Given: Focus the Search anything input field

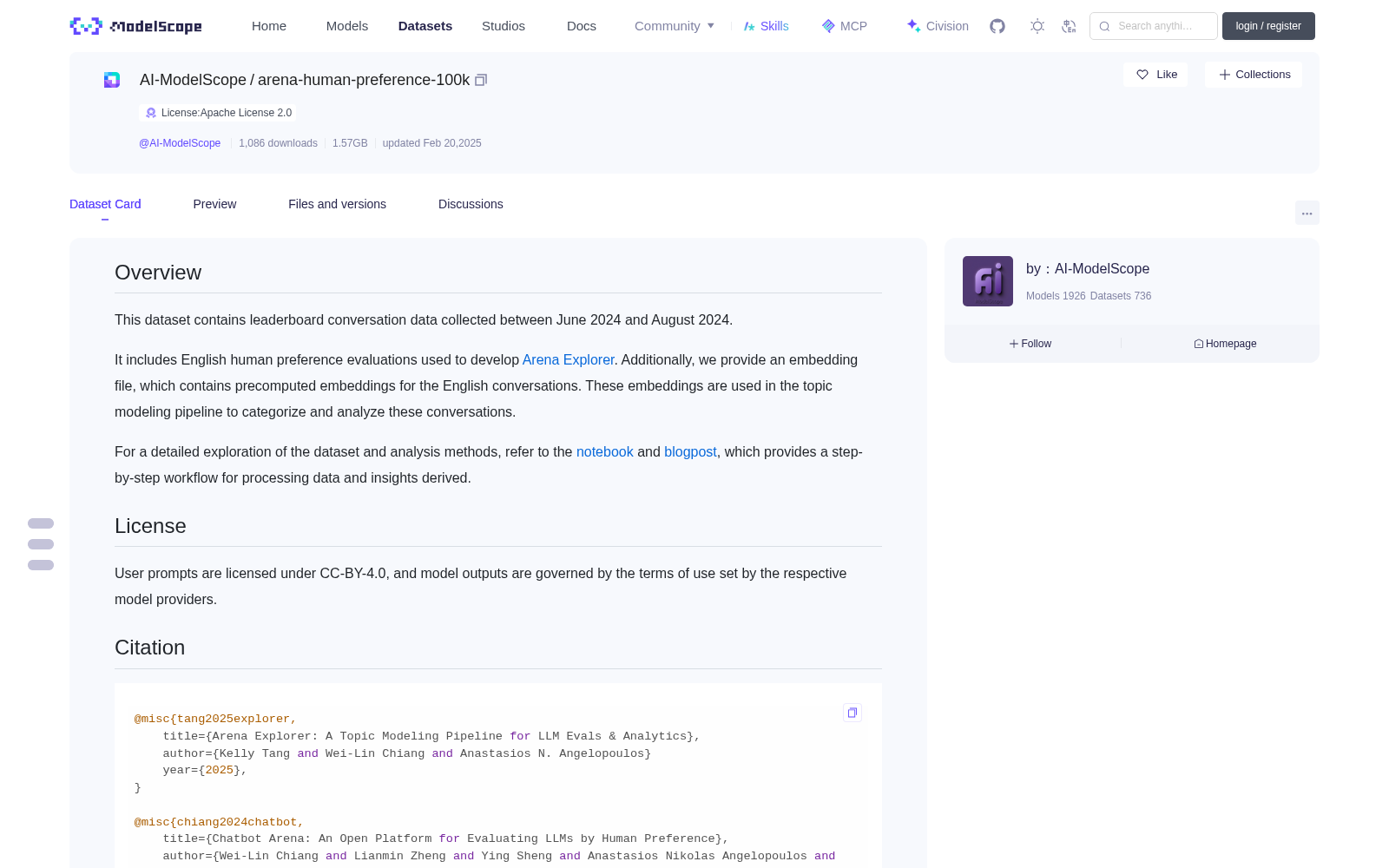Looking at the screenshot, I should point(1154,26).
